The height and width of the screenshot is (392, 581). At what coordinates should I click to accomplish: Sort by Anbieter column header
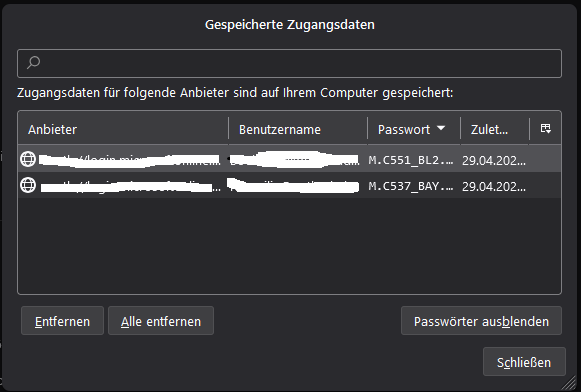(x=123, y=129)
